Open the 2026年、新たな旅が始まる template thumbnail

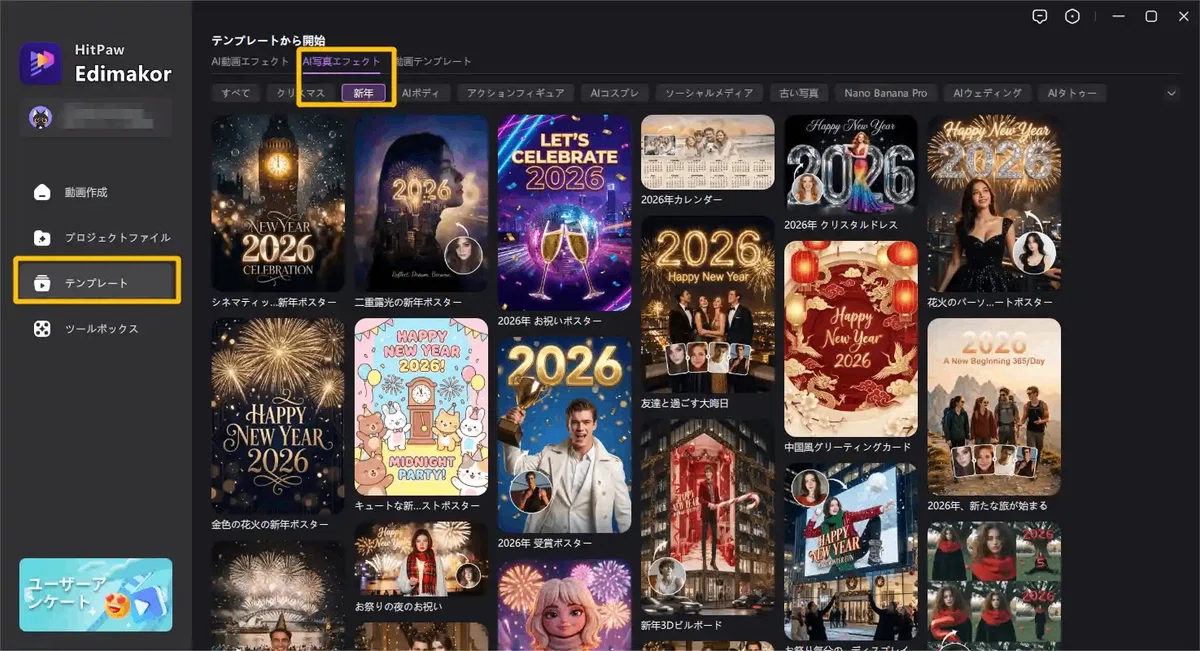point(994,407)
